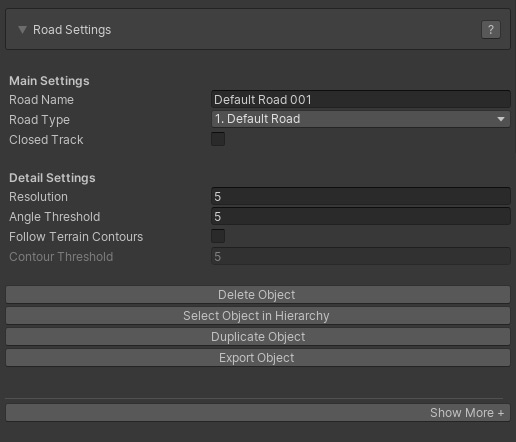Click the Delete Object button
The height and width of the screenshot is (442, 516).
(258, 295)
